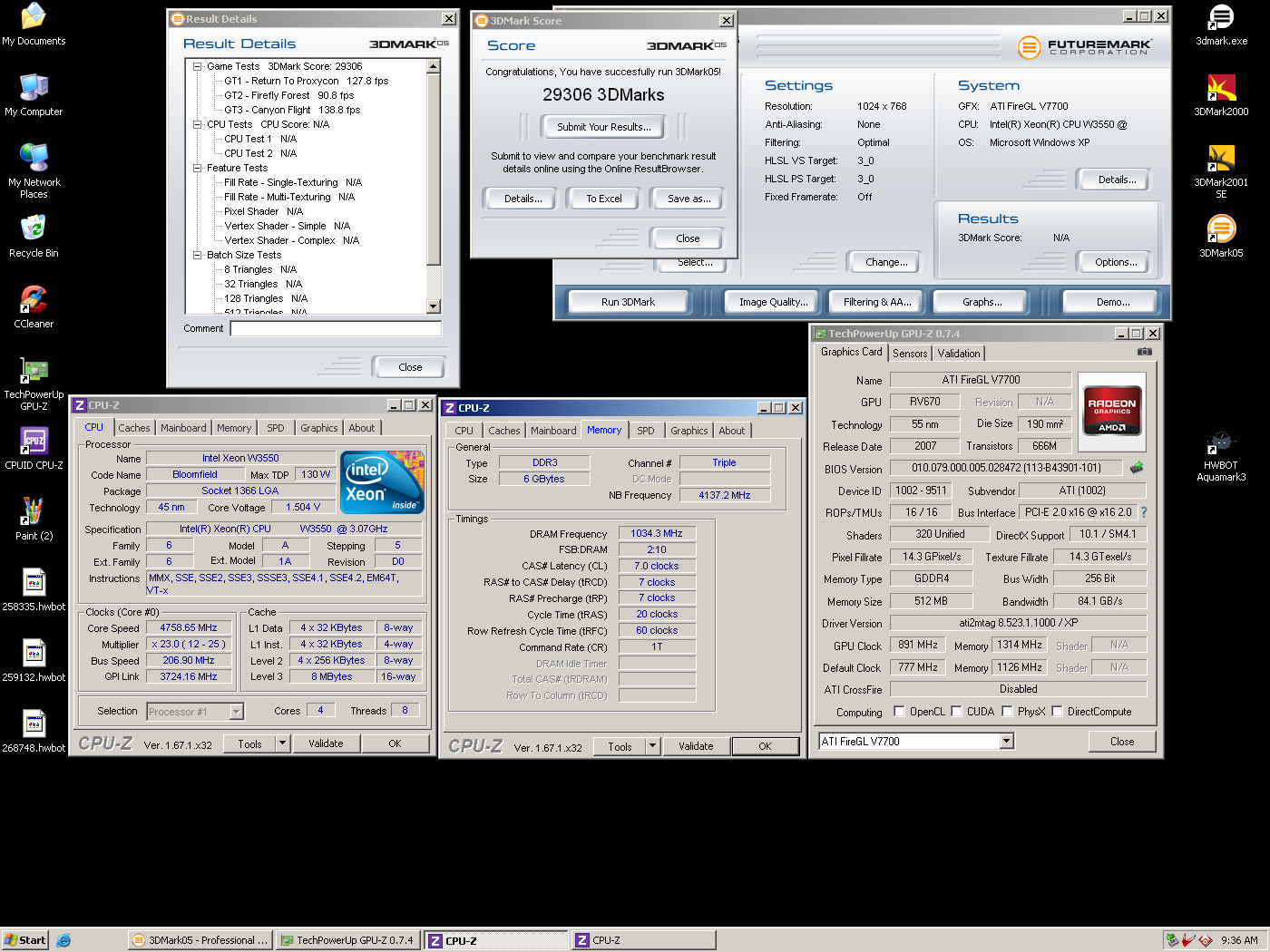1270x952 pixels.
Task: Launch TechPowerUp GPU-Z desktop shortcut
Action: click(34, 384)
